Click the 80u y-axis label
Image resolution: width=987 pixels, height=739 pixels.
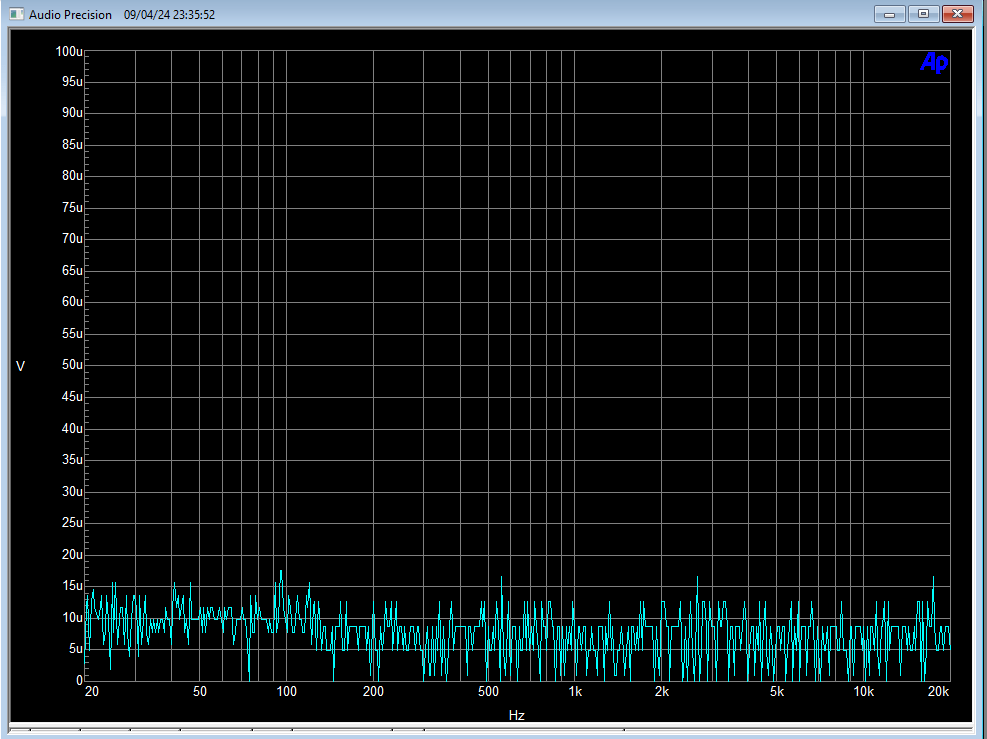point(72,176)
